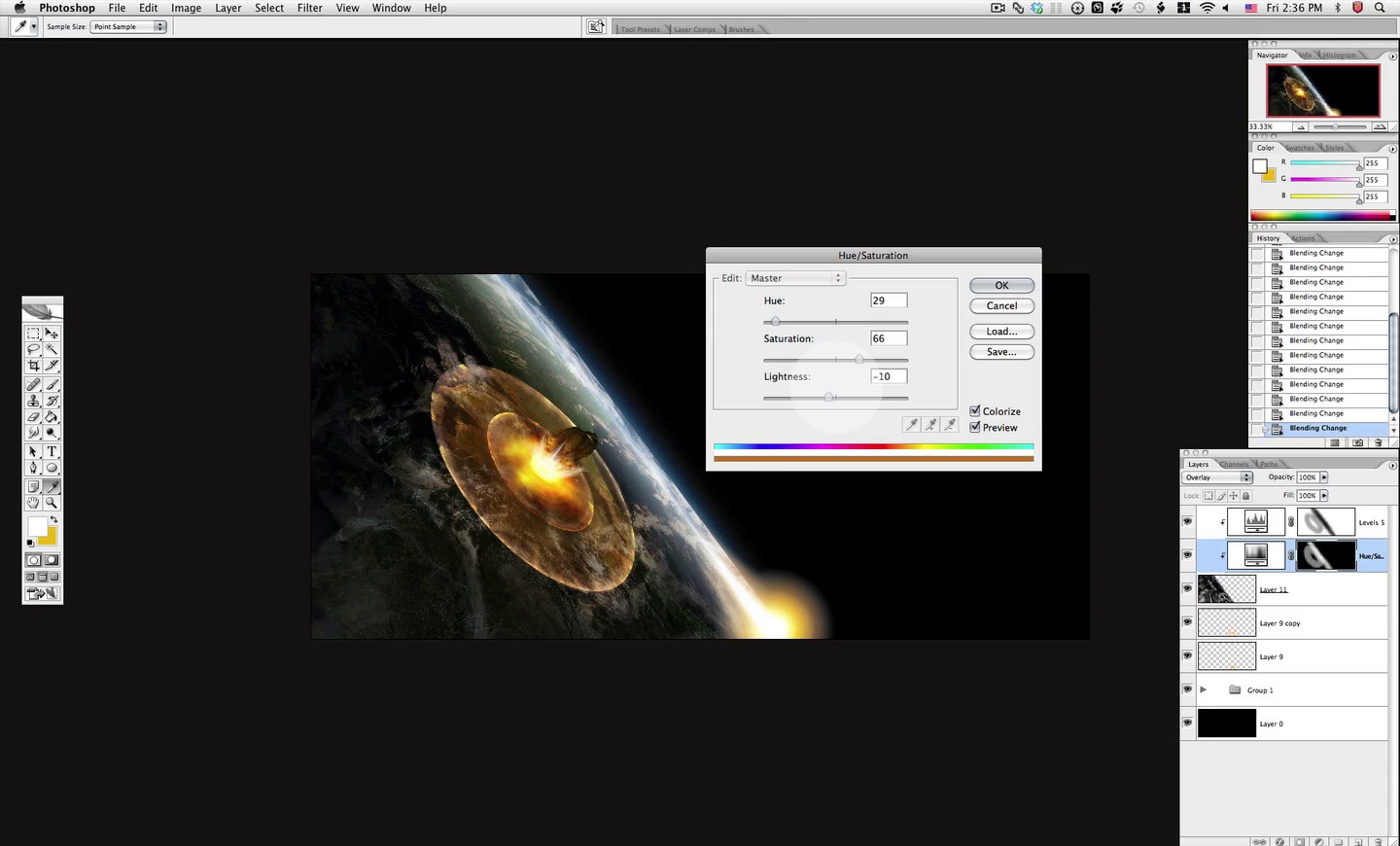Open the Layers panel options menu

point(1393,465)
